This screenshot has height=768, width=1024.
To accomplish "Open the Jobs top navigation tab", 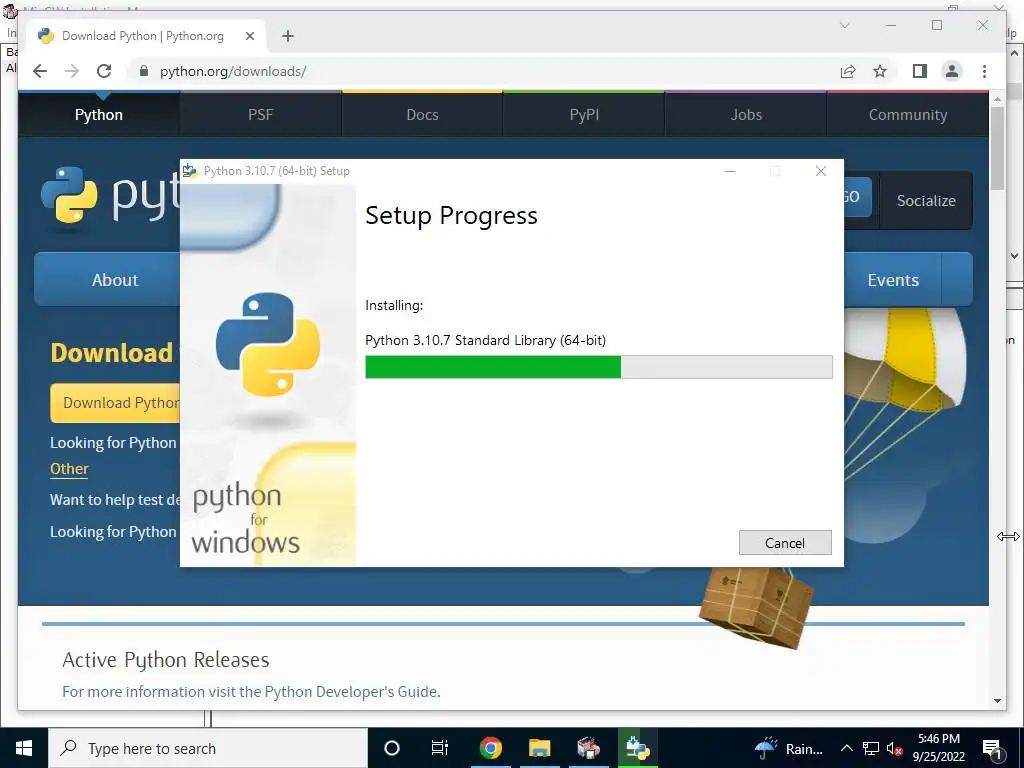I will [x=746, y=115].
